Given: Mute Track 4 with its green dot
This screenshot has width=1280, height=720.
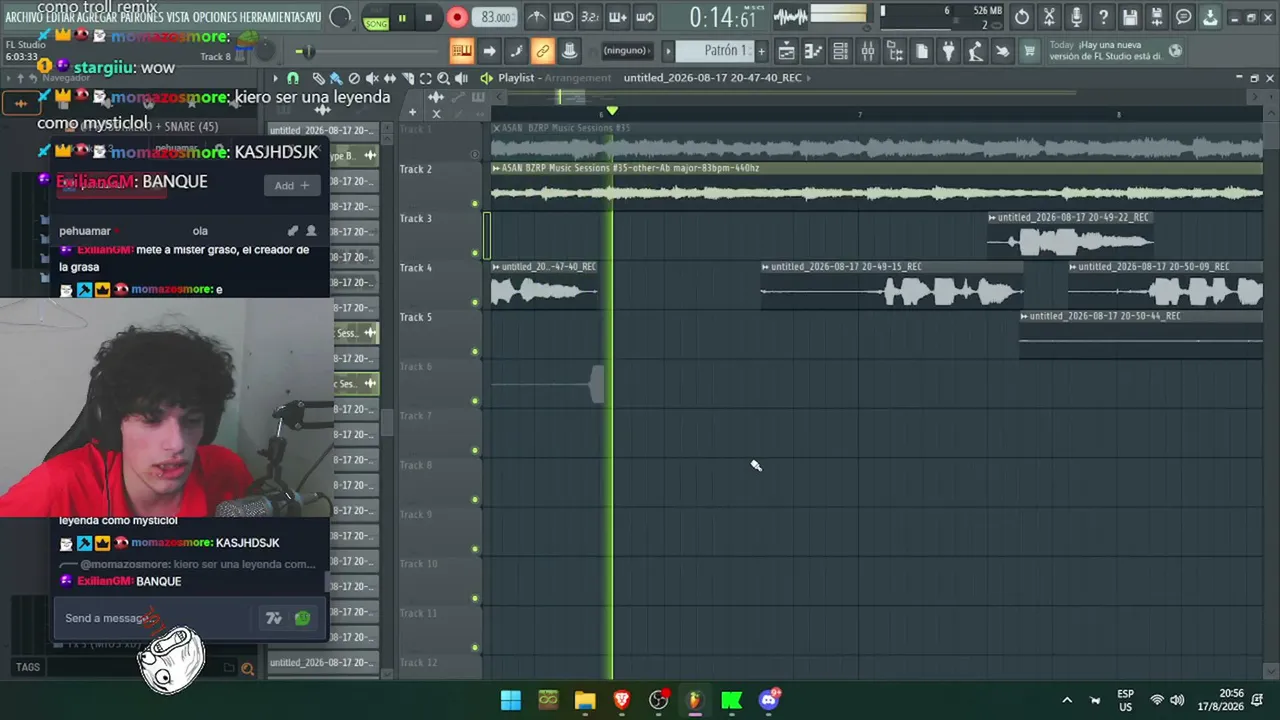Looking at the screenshot, I should point(475,303).
